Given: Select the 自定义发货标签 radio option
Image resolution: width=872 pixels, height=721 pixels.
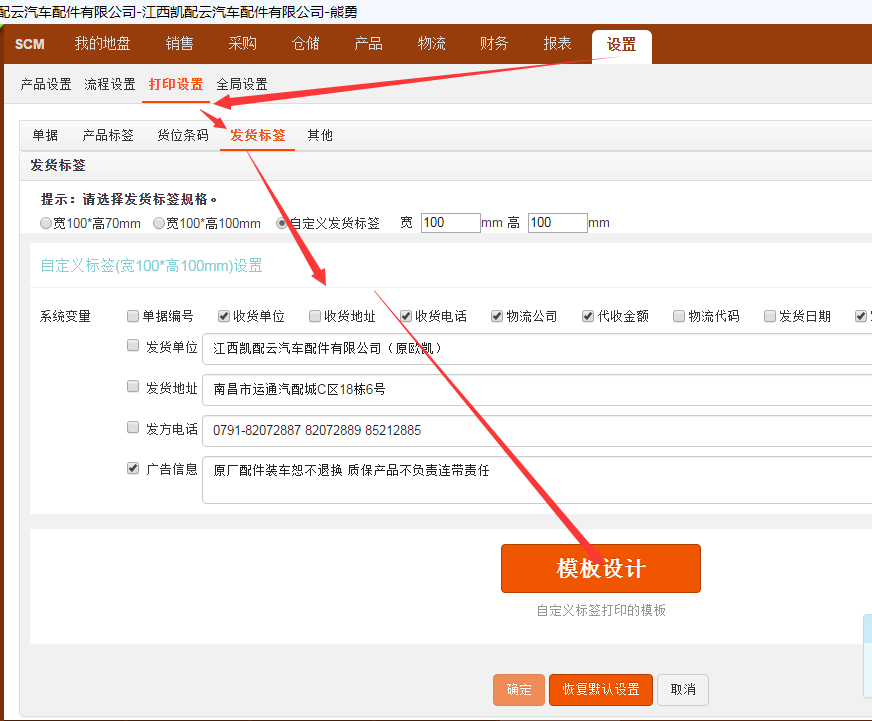Looking at the screenshot, I should click(282, 223).
